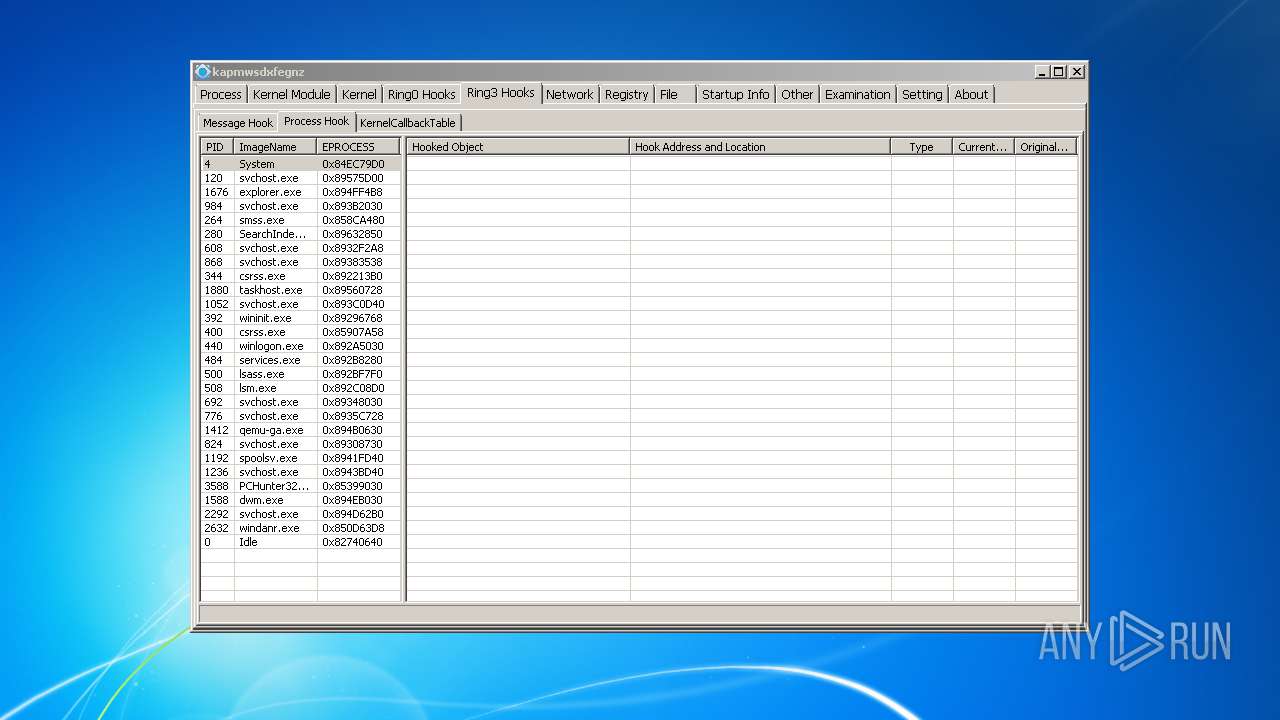Sort by the EPROCESS column header
The height and width of the screenshot is (720, 1280).
(x=359, y=147)
